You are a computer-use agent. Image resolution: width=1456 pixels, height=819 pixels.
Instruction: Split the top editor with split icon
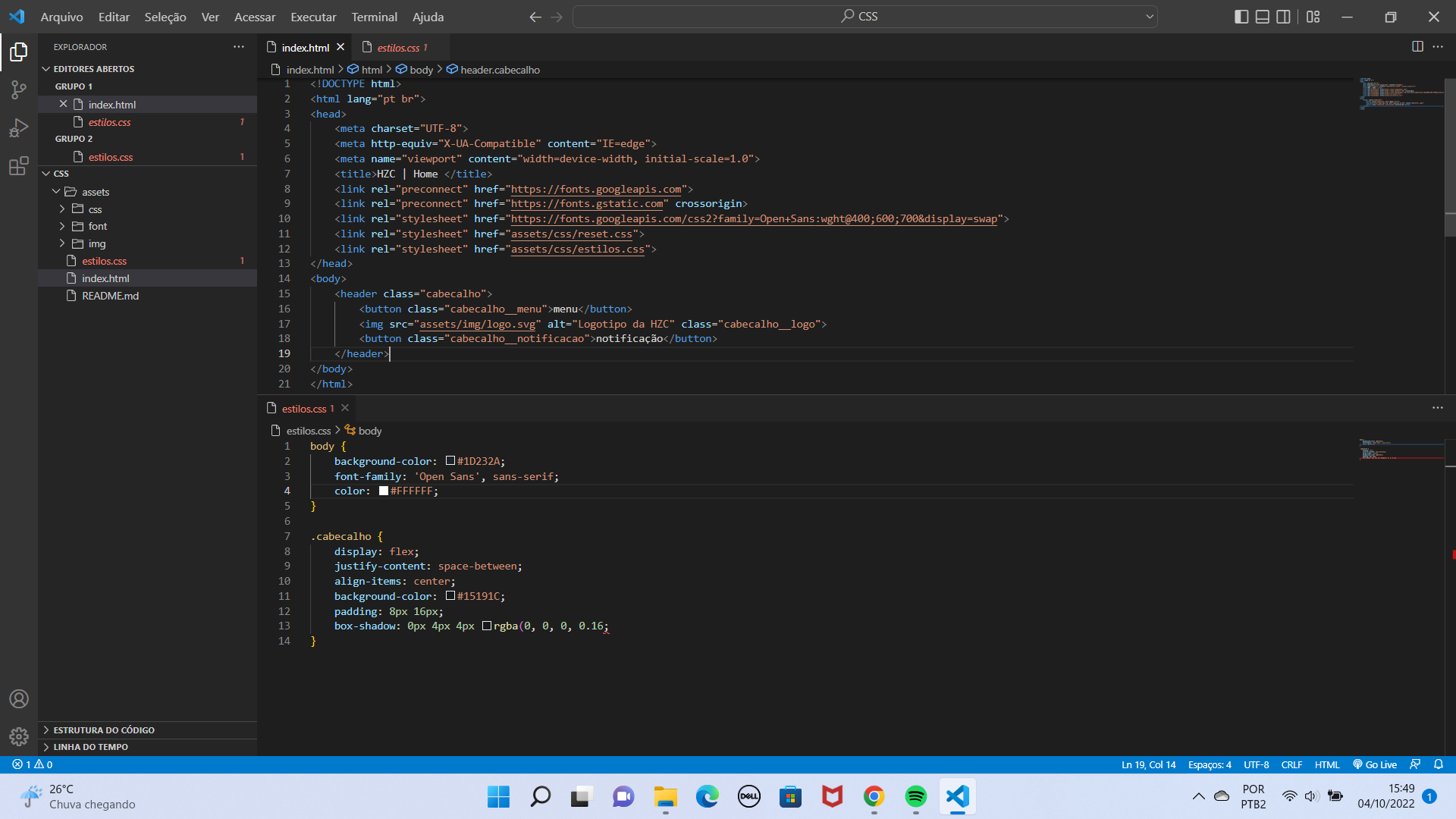click(x=1417, y=46)
